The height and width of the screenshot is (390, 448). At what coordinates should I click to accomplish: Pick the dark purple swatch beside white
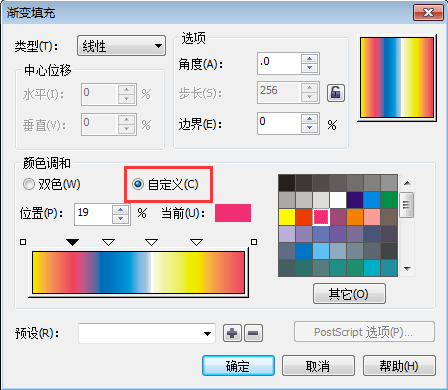click(x=355, y=200)
